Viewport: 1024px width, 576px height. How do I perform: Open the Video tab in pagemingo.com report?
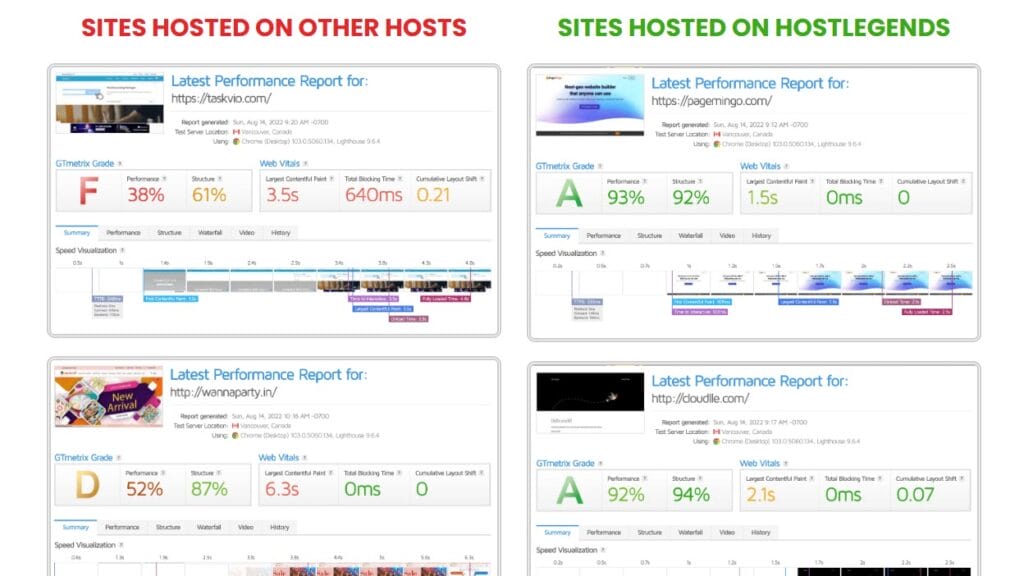tap(727, 236)
